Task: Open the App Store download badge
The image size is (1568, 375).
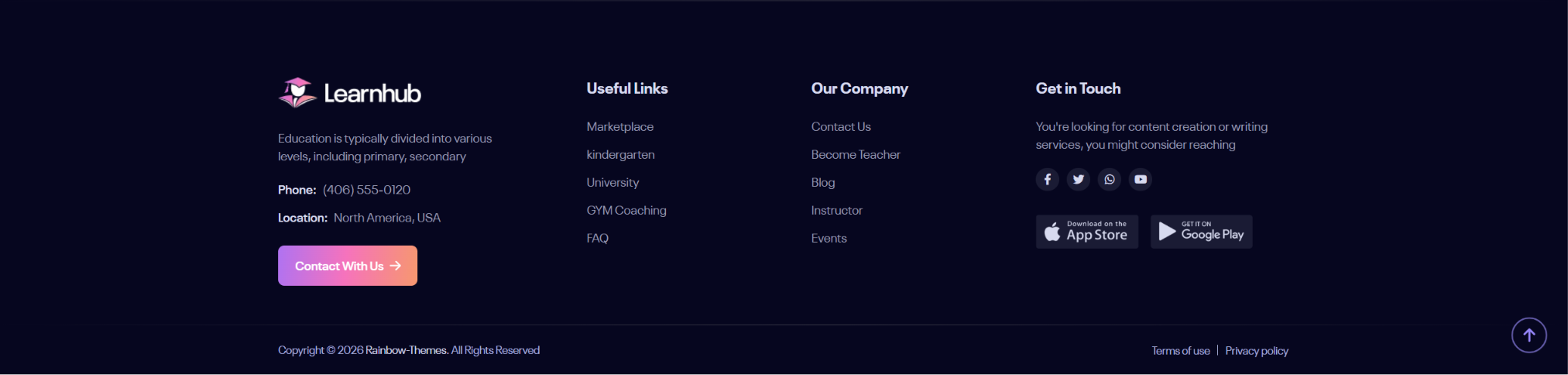Action: click(x=1086, y=232)
